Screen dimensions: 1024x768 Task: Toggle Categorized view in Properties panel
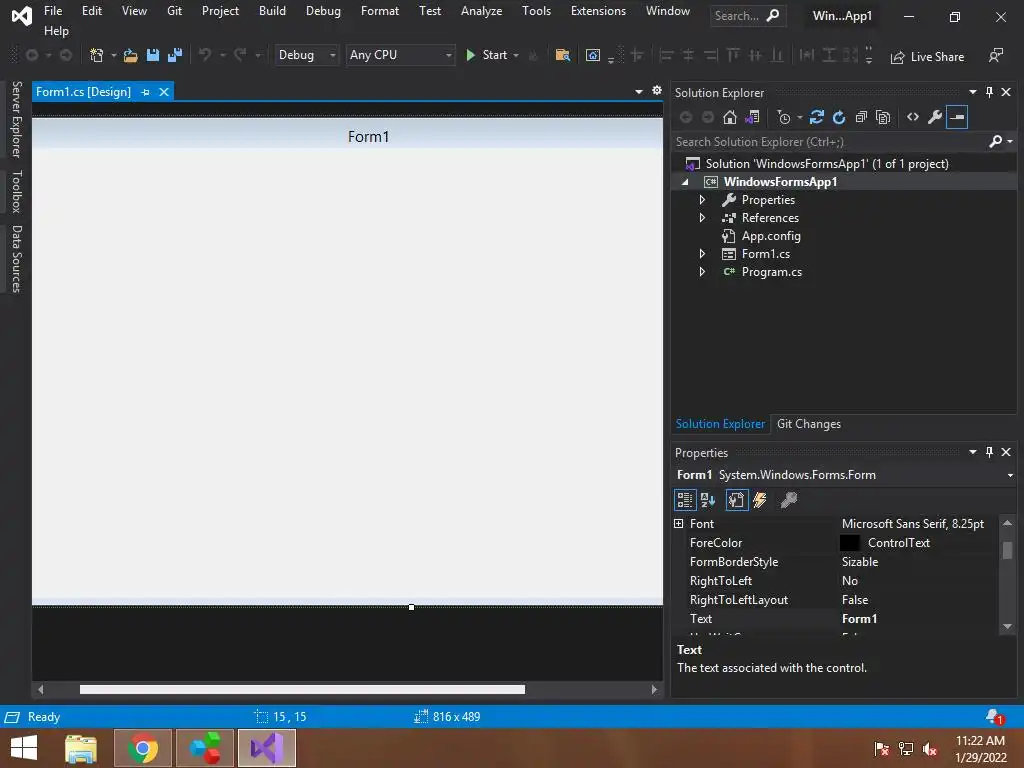click(685, 500)
